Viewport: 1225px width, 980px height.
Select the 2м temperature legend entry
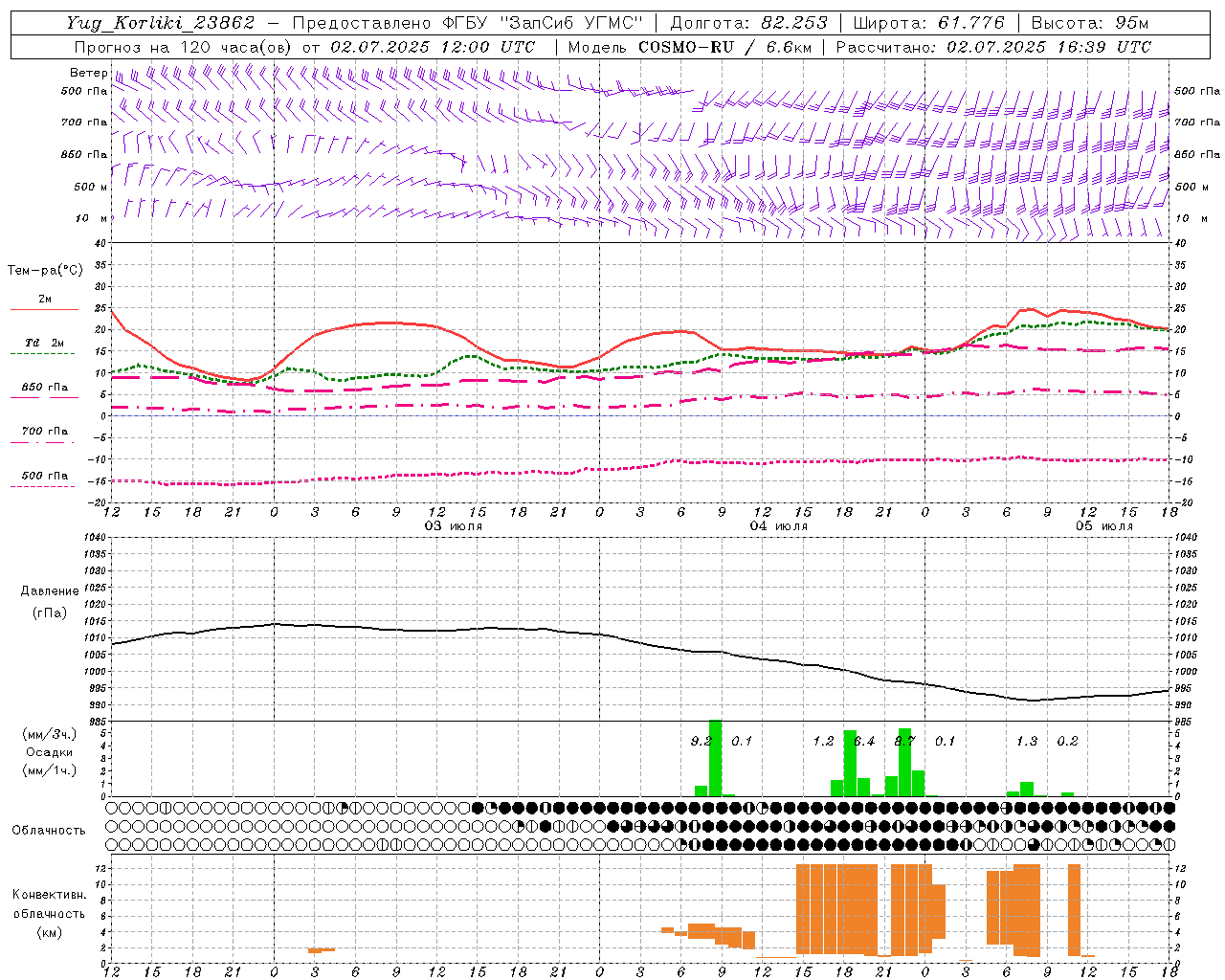45,300
